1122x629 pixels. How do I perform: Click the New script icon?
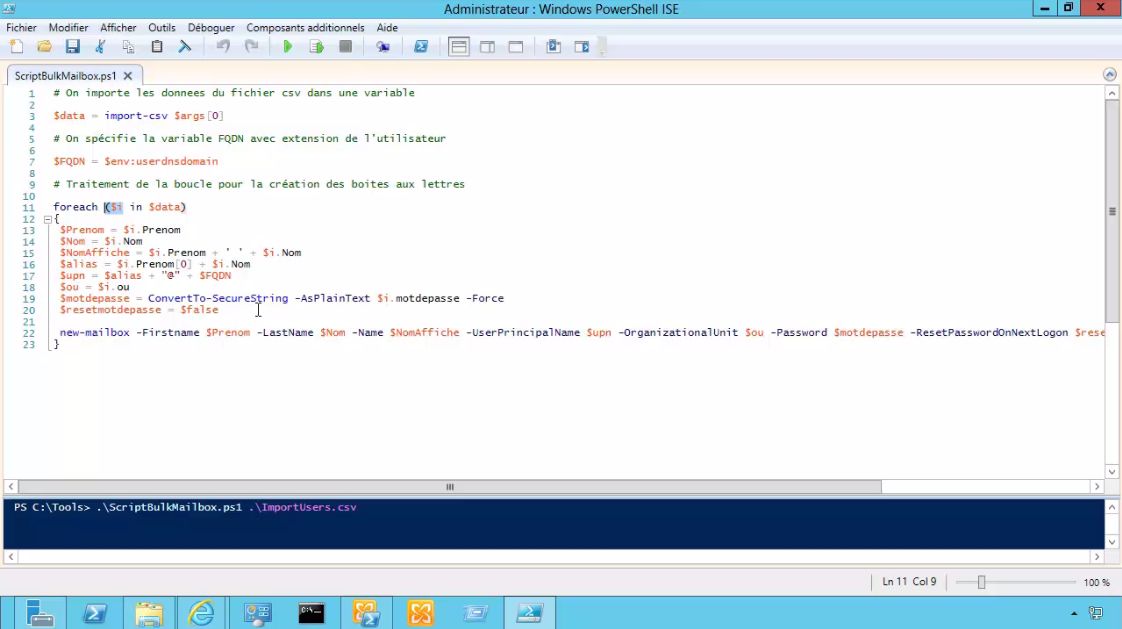[16, 47]
